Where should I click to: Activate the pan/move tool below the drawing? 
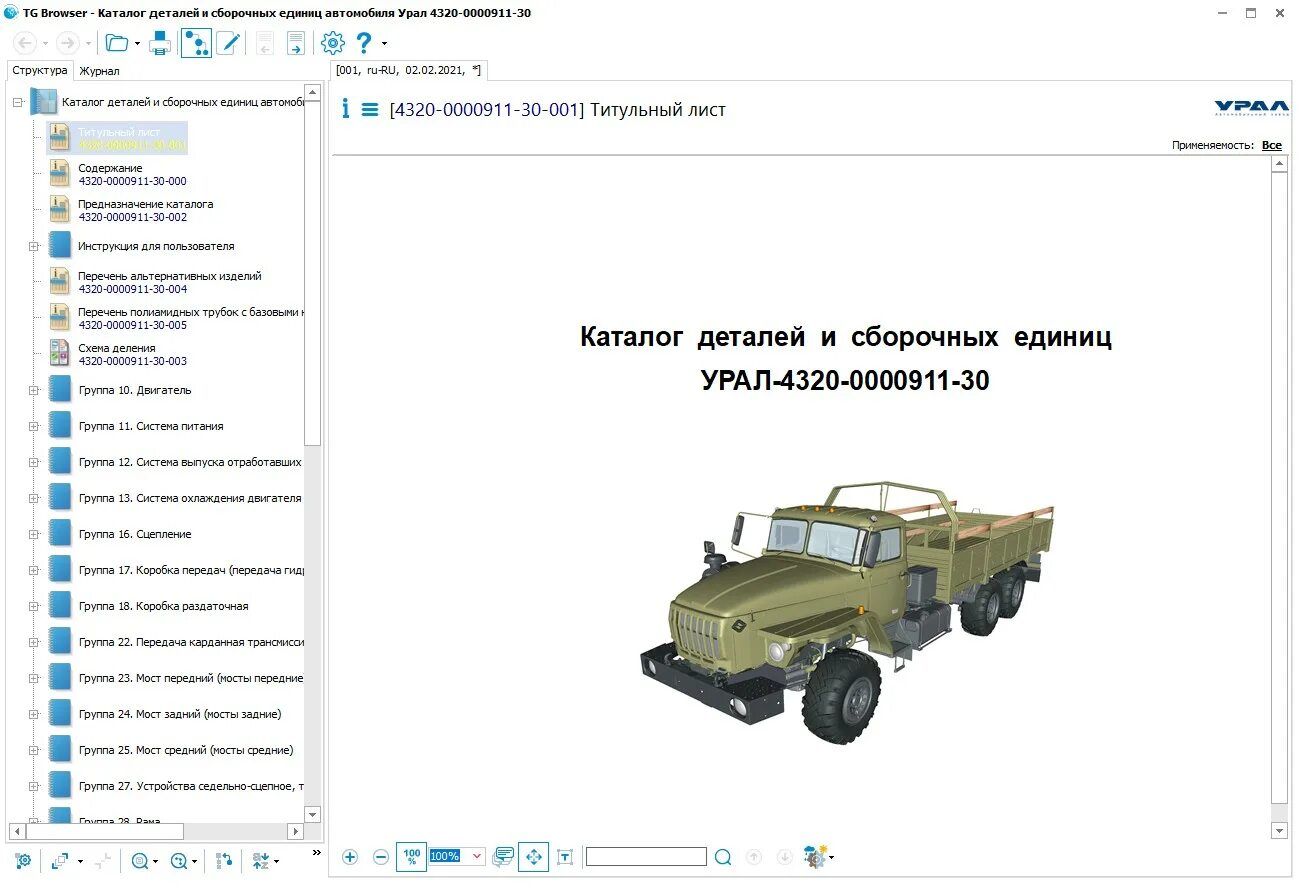(533, 856)
